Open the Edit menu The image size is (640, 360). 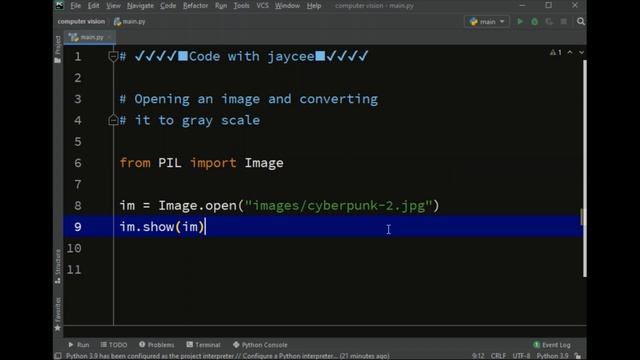93,6
